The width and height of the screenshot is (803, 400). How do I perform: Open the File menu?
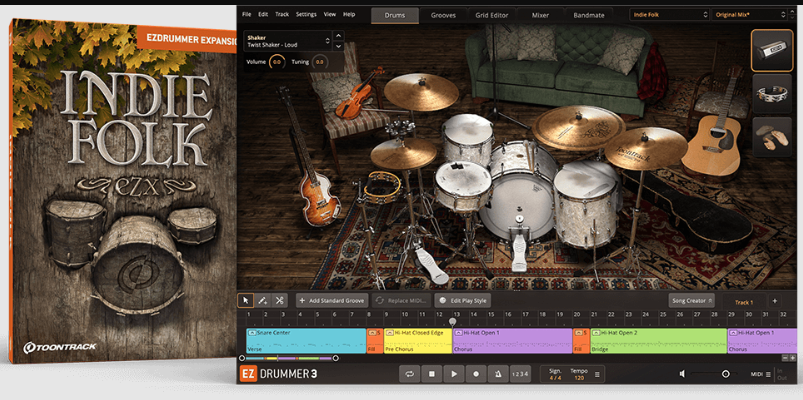point(246,14)
